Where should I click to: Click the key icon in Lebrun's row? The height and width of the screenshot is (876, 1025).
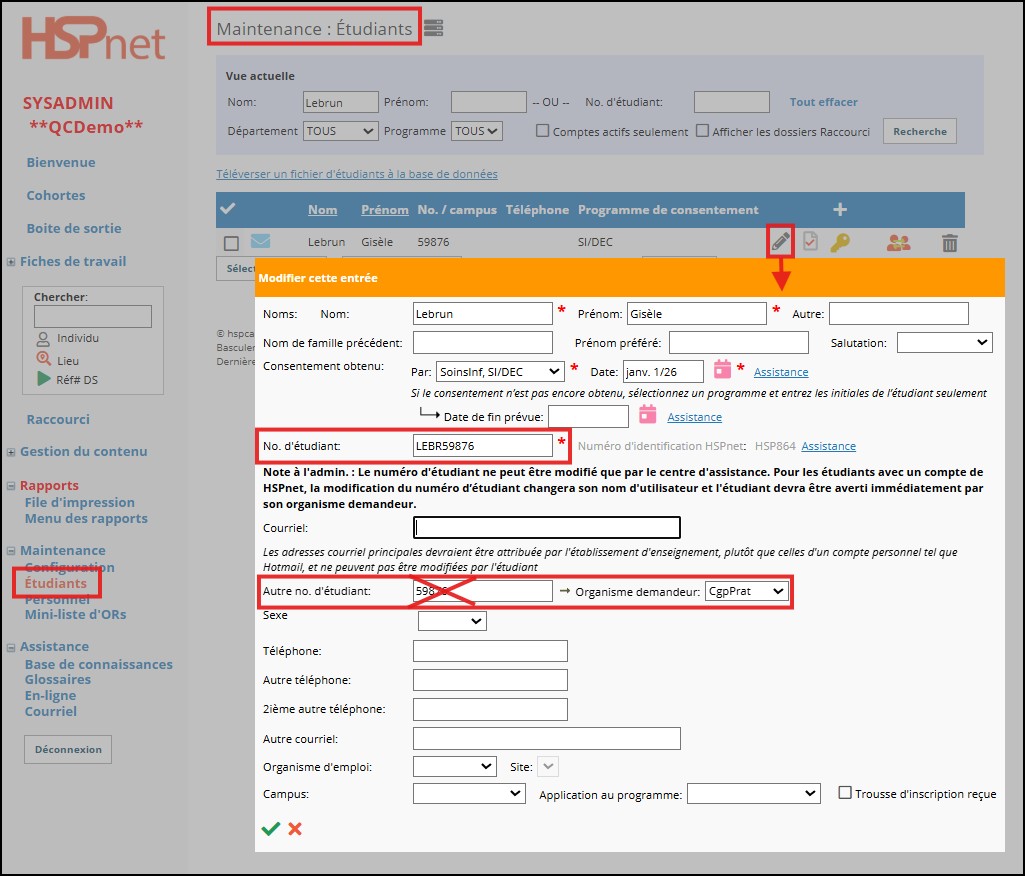click(840, 242)
